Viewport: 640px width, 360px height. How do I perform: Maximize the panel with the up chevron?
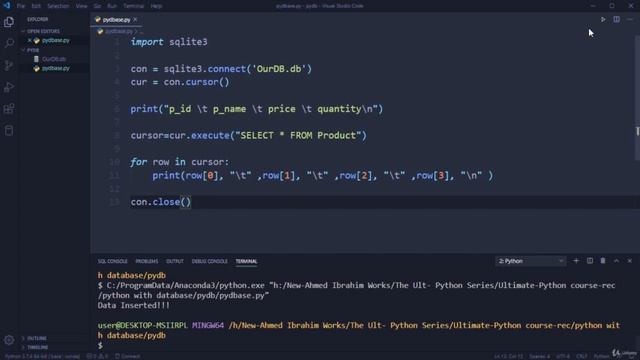[x=616, y=261]
